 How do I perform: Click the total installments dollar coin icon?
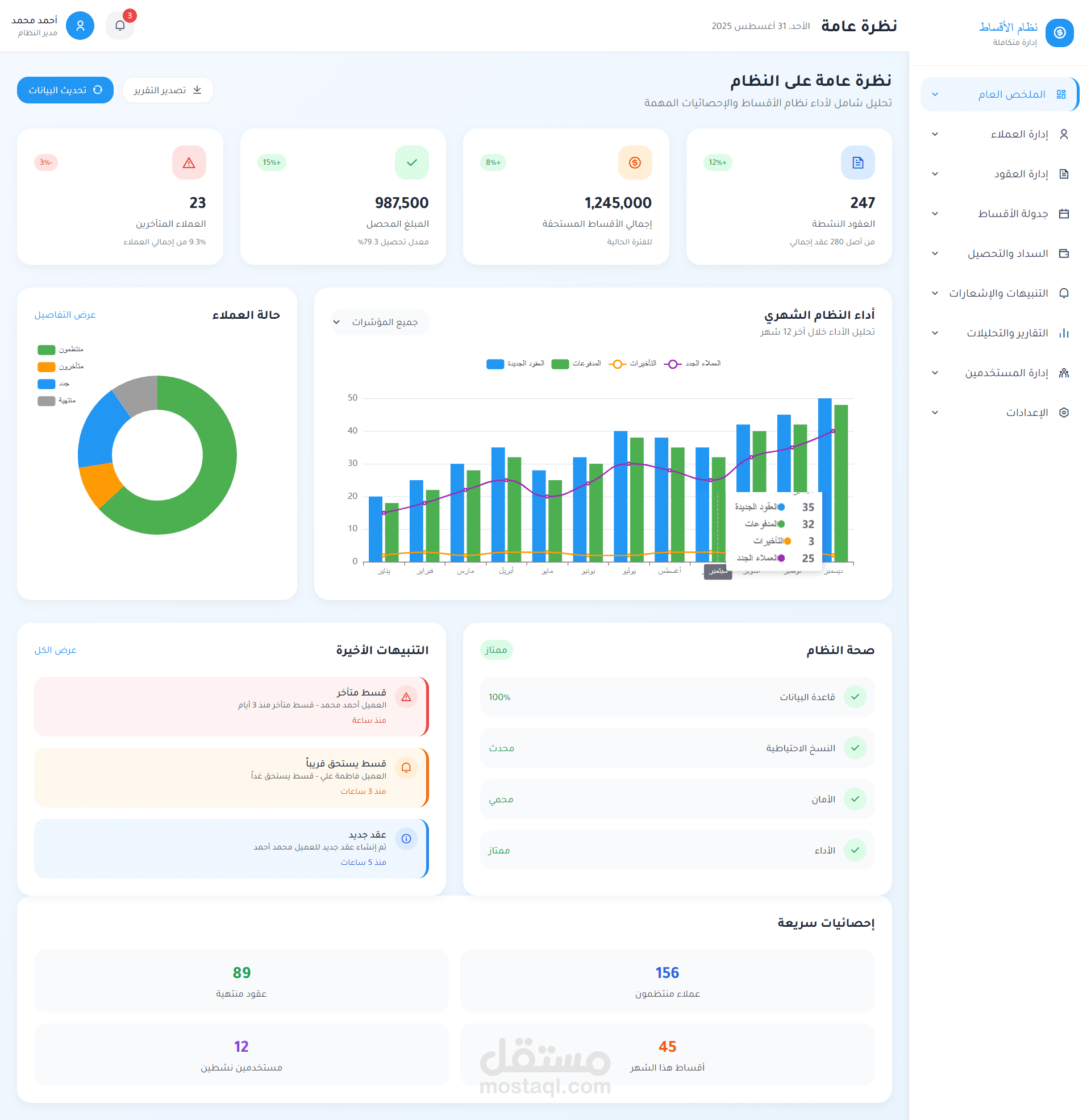coord(634,163)
